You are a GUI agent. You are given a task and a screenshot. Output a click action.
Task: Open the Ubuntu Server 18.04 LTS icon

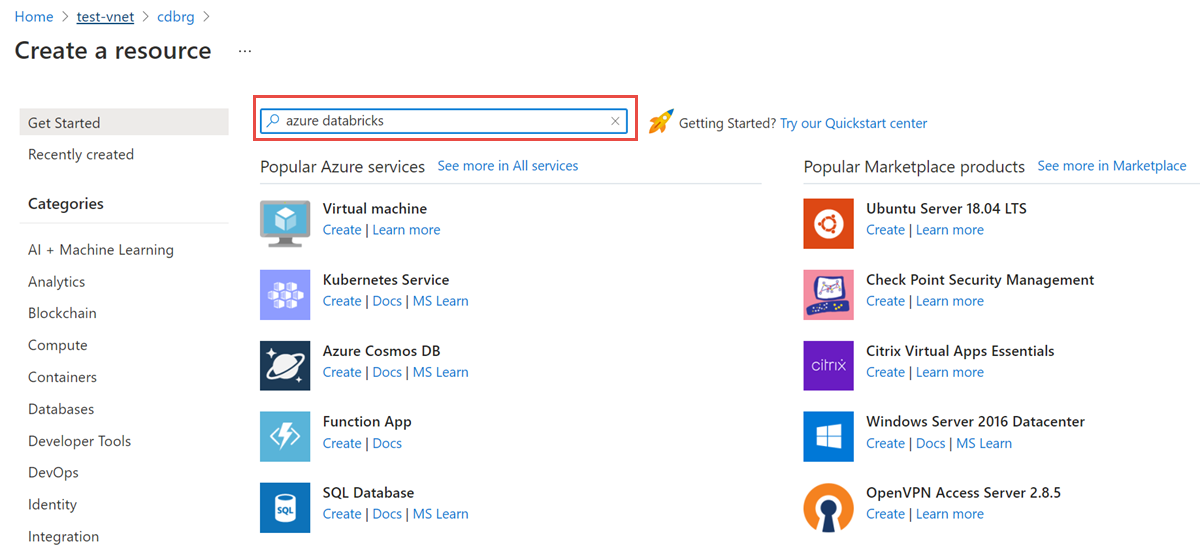coord(828,223)
